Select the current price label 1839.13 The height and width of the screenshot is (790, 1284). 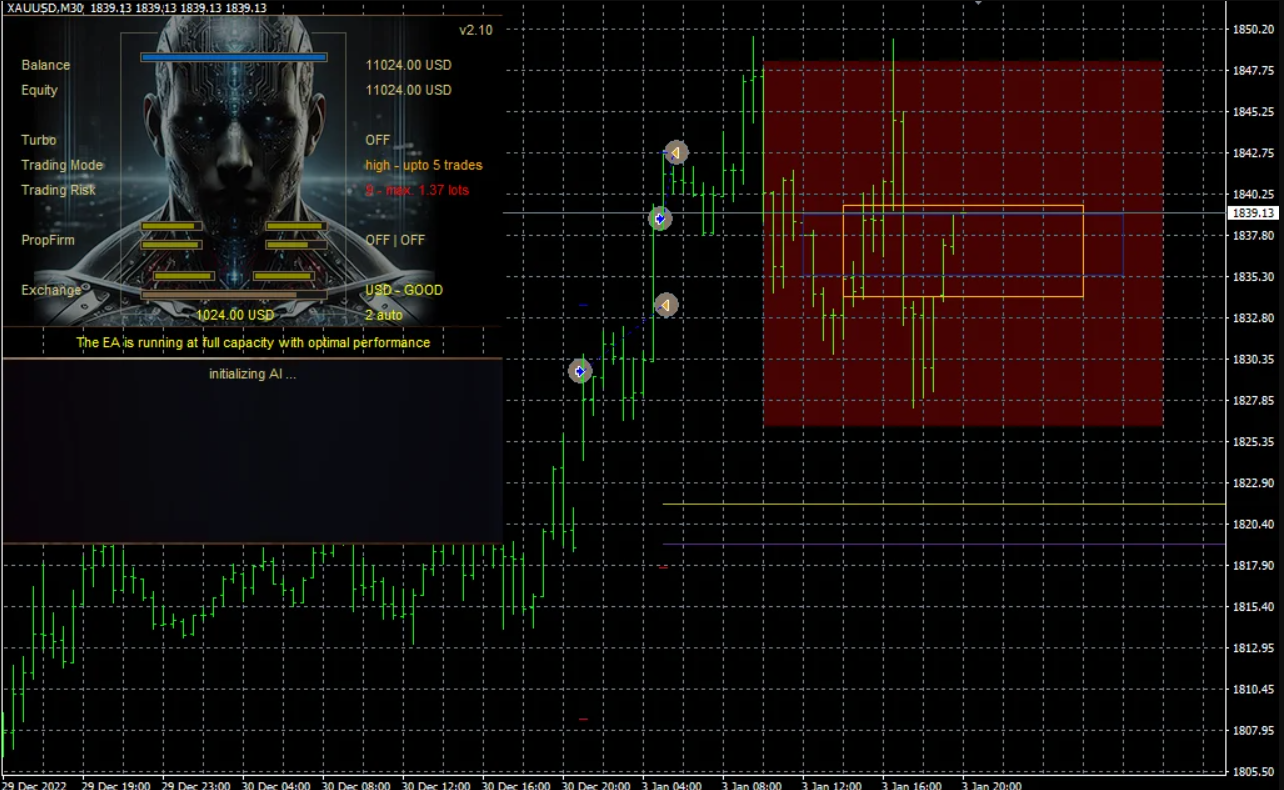pyautogui.click(x=1252, y=213)
